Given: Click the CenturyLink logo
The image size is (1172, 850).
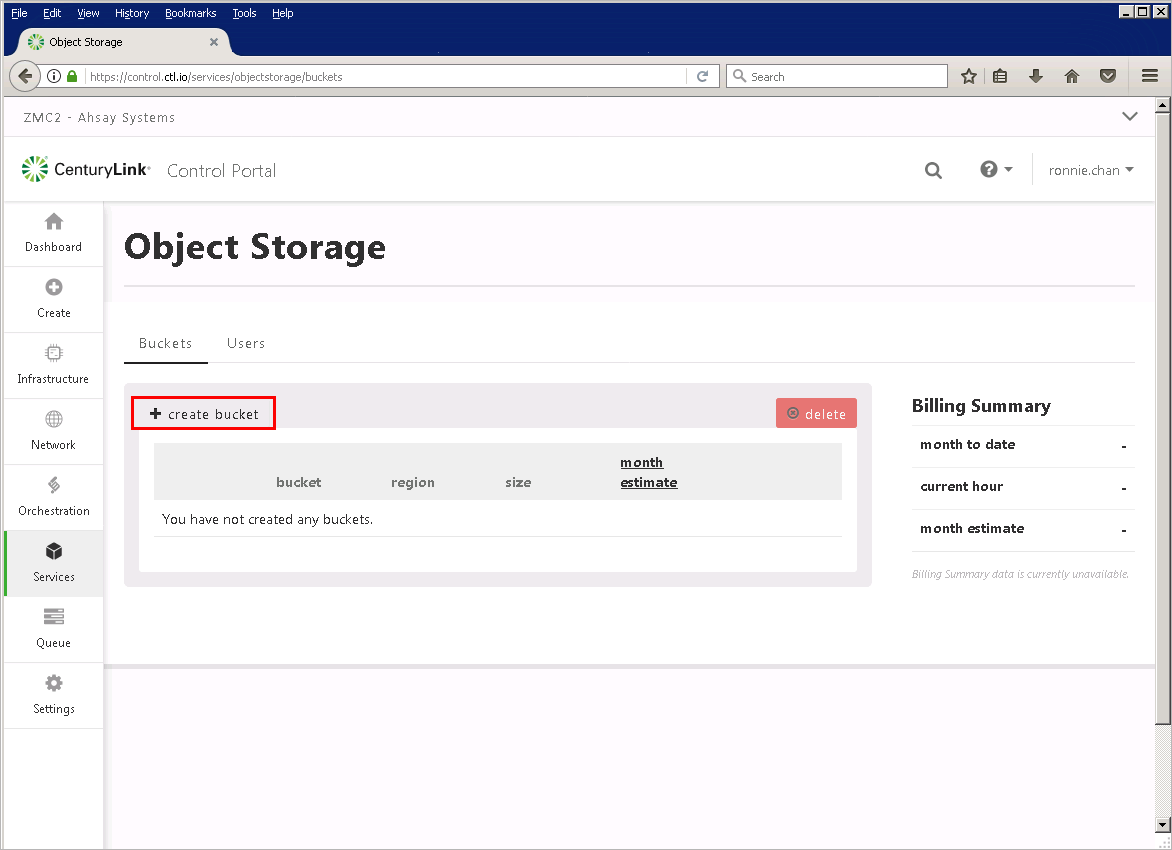Looking at the screenshot, I should pyautogui.click(x=86, y=170).
